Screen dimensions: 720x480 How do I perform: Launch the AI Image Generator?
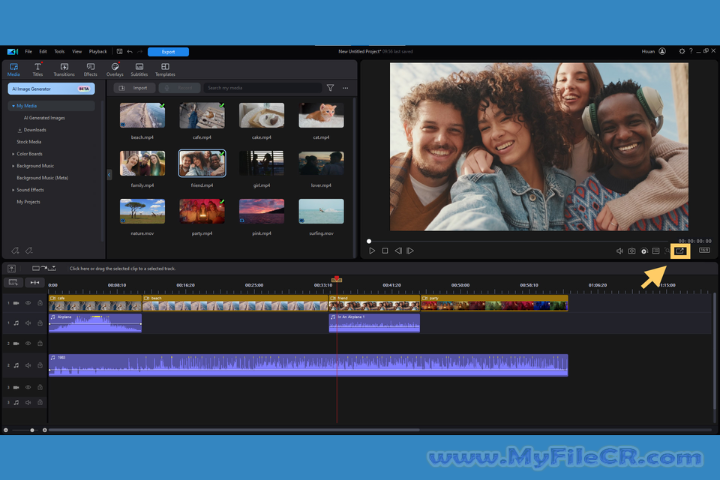click(51, 89)
